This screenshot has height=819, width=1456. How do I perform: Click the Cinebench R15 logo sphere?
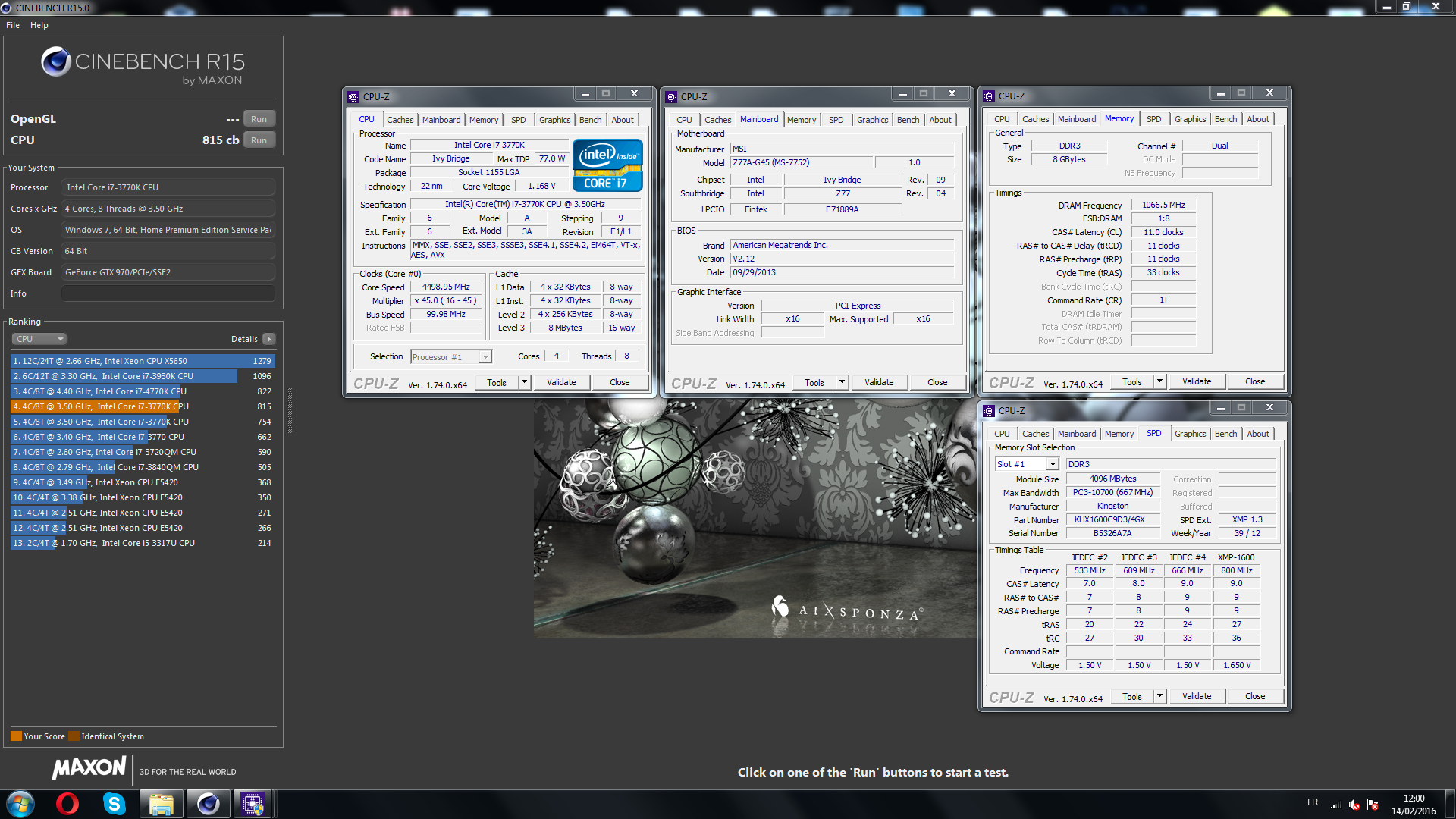click(x=56, y=61)
